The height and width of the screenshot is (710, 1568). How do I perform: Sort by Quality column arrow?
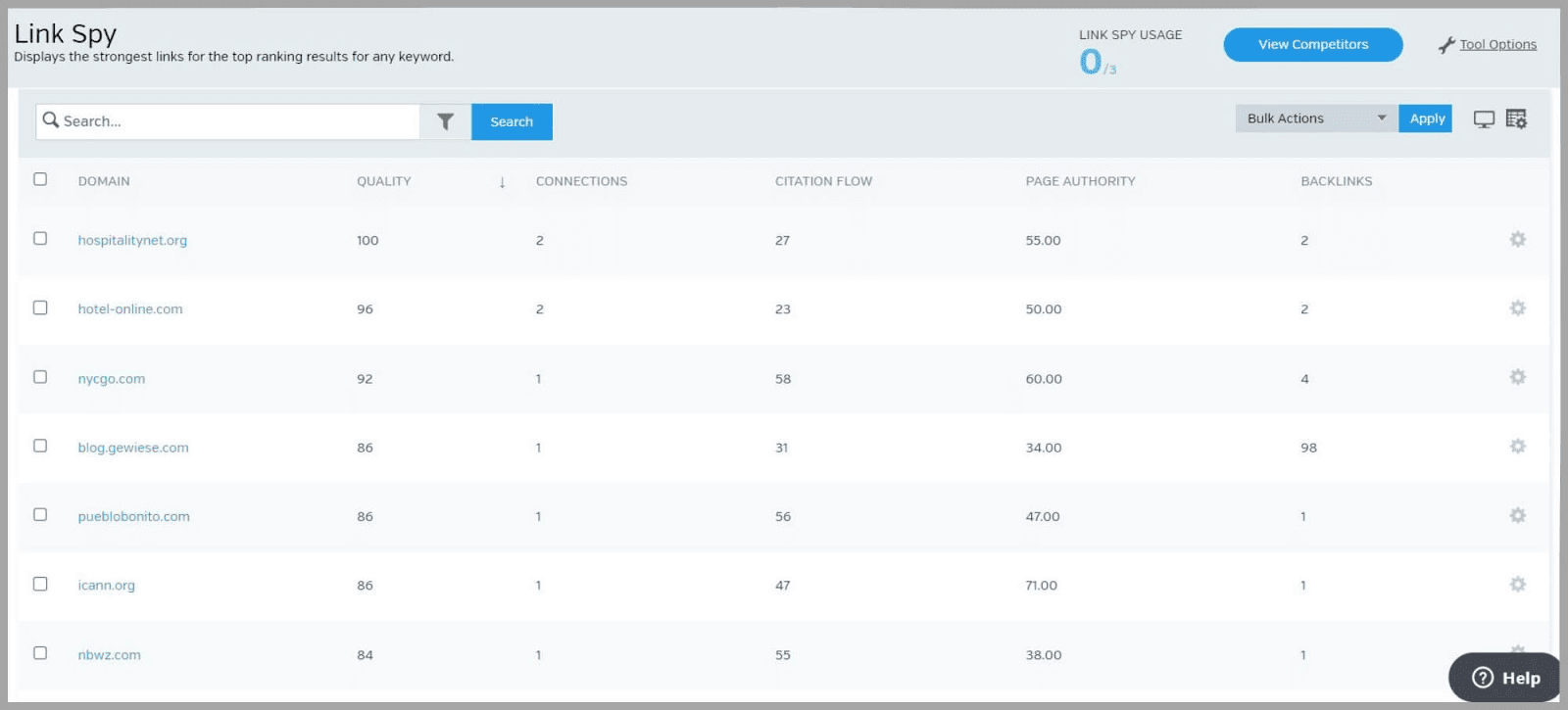(x=502, y=182)
